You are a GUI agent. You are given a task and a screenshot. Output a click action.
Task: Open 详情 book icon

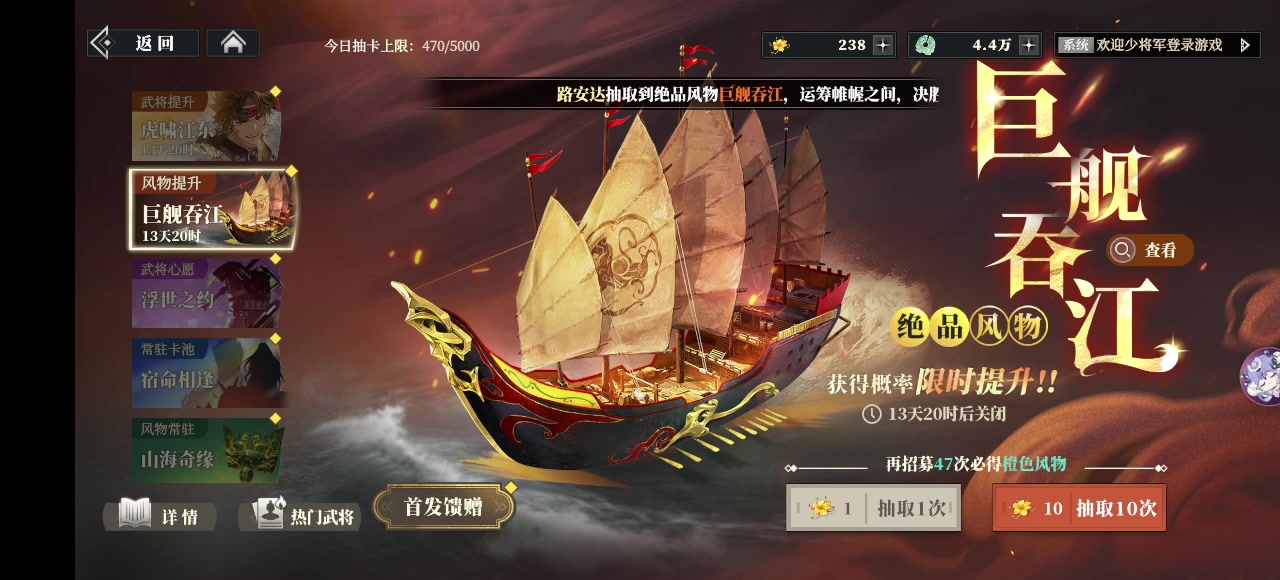click(159, 516)
